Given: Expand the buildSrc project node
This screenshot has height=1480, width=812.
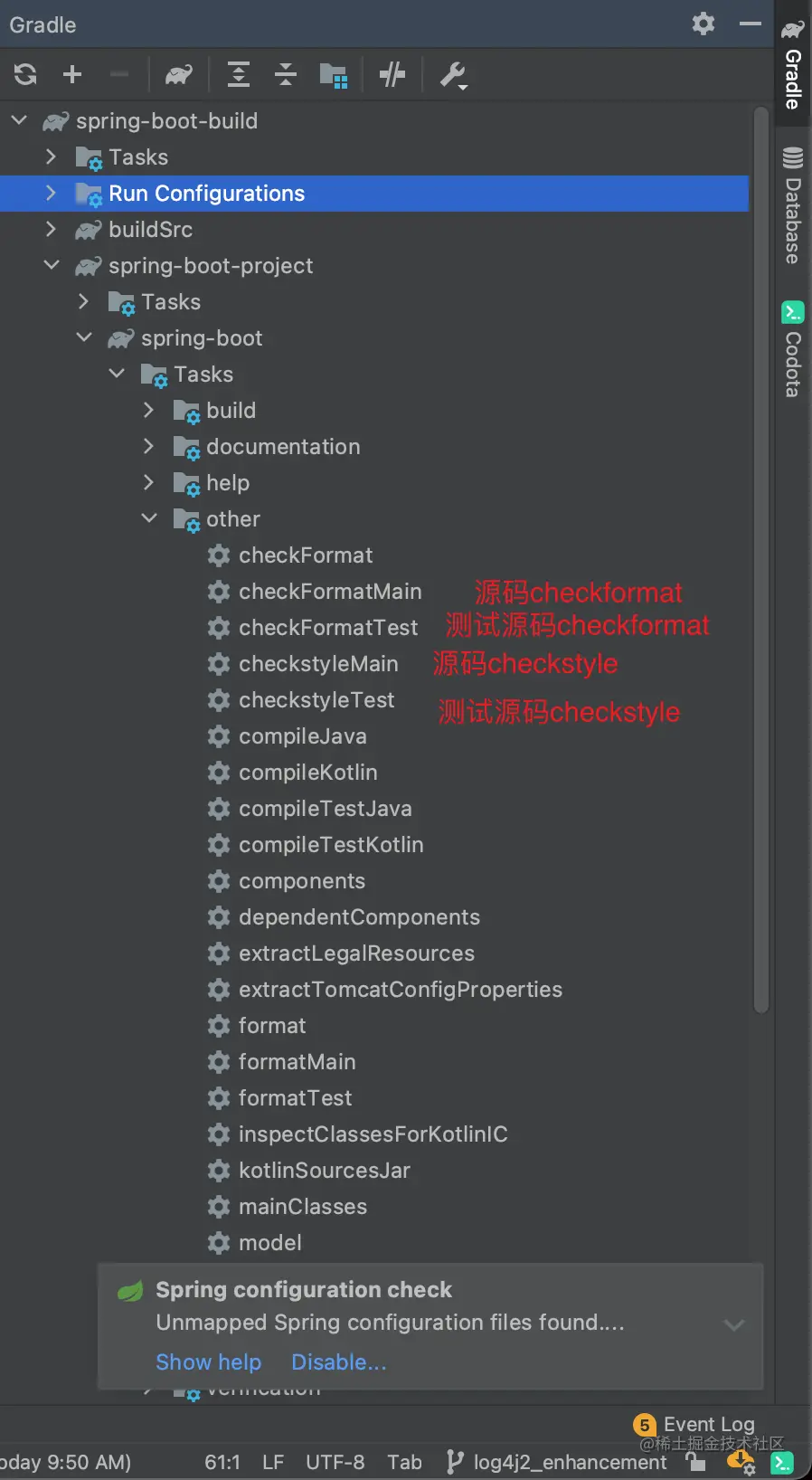Looking at the screenshot, I should pyautogui.click(x=51, y=229).
